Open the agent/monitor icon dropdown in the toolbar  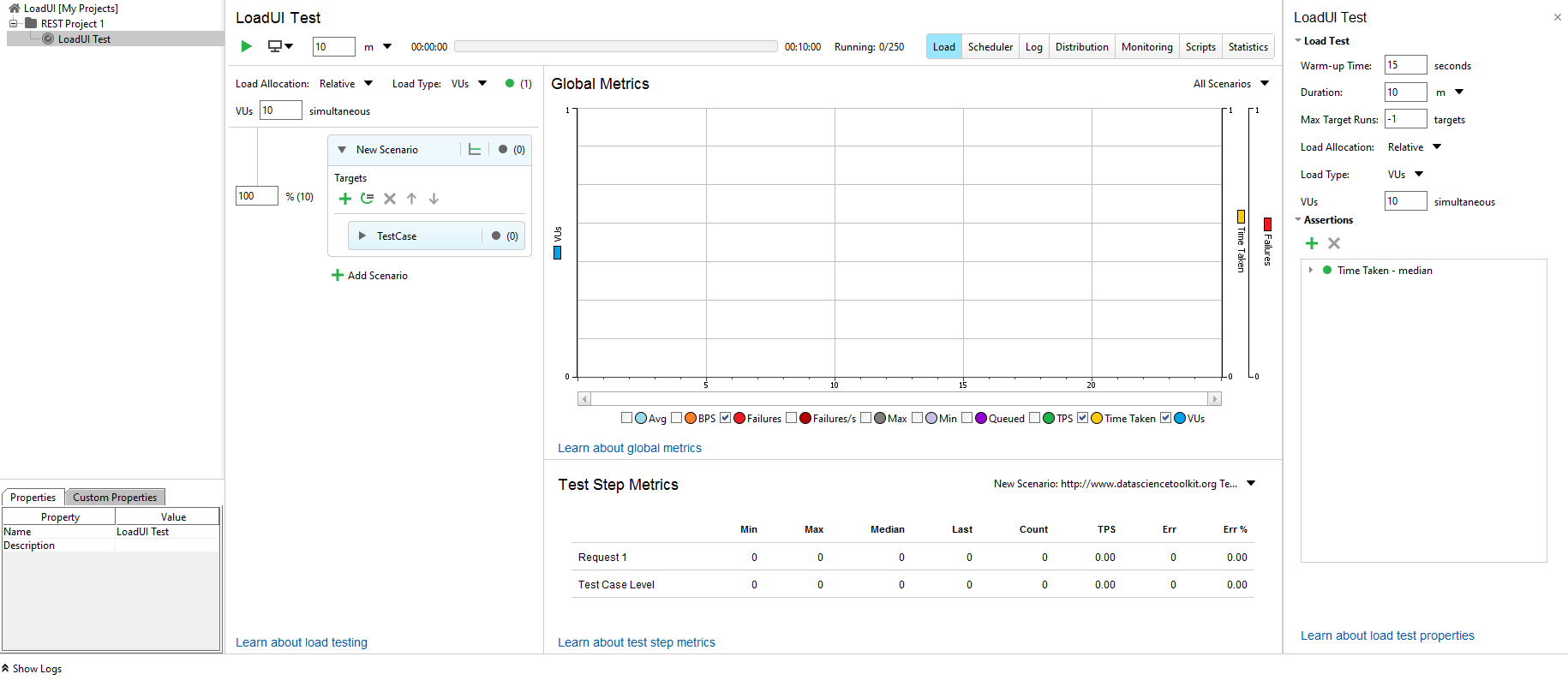[280, 46]
